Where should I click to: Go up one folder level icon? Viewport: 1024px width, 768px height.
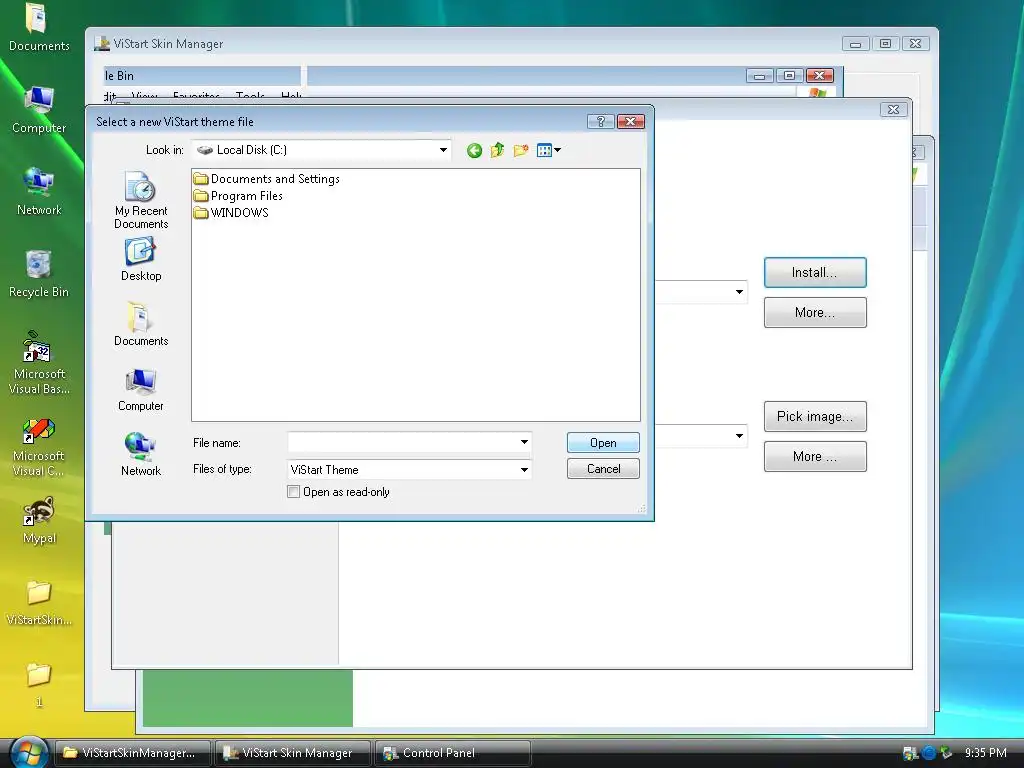[x=497, y=150]
